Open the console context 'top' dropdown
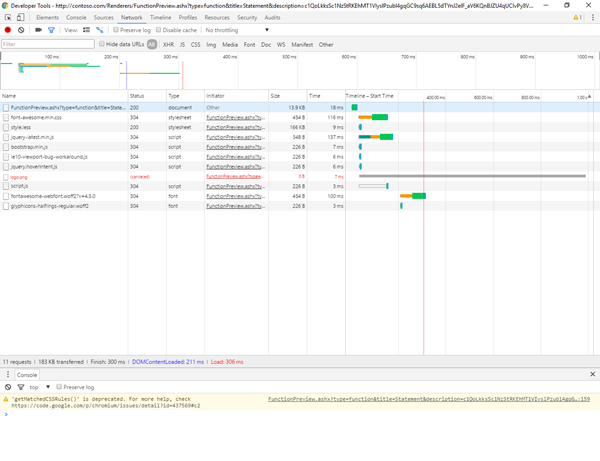Viewport: 600px width, 461px height. 38,387
